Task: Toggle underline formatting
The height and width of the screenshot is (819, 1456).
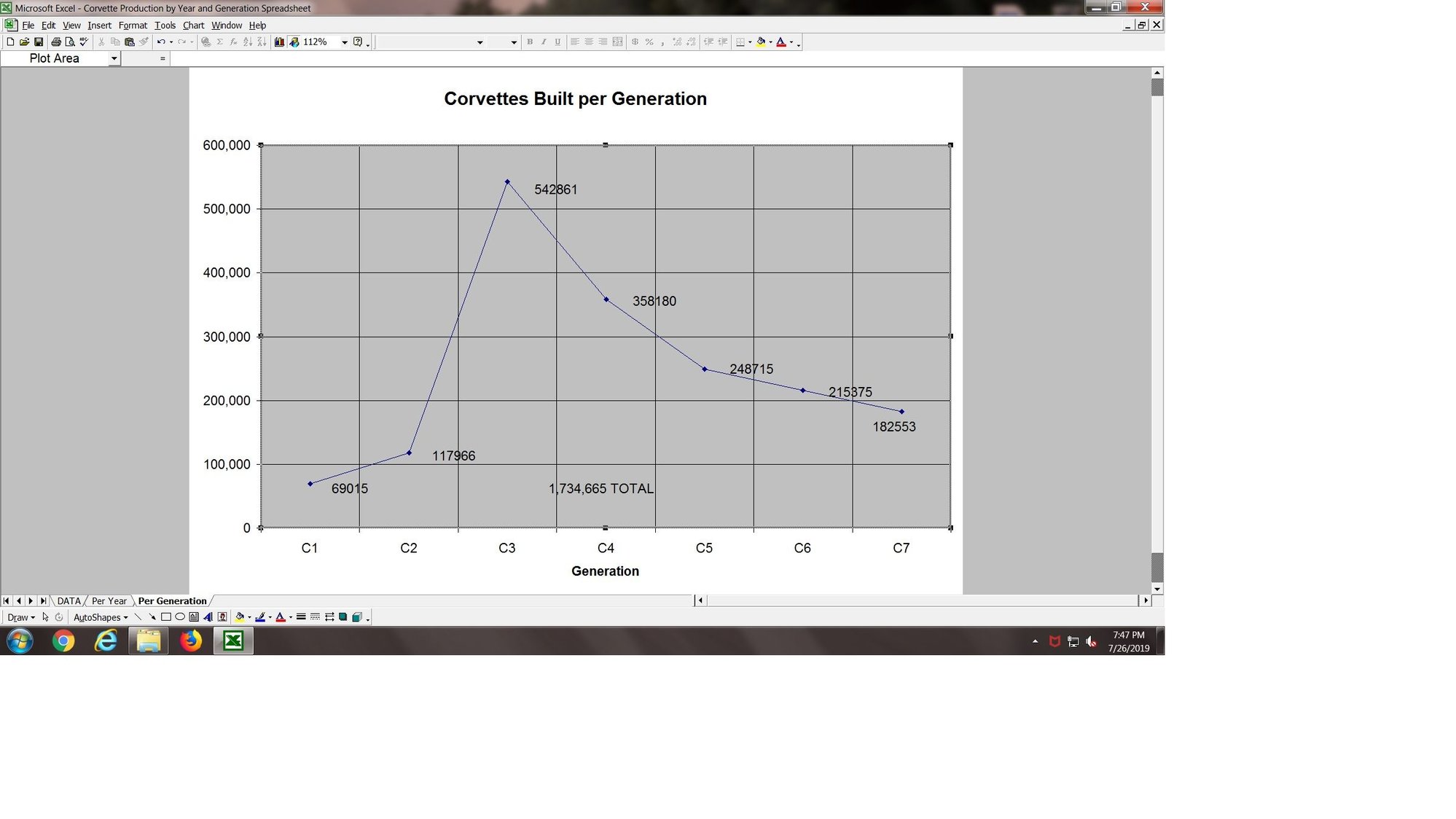Action: 559,42
